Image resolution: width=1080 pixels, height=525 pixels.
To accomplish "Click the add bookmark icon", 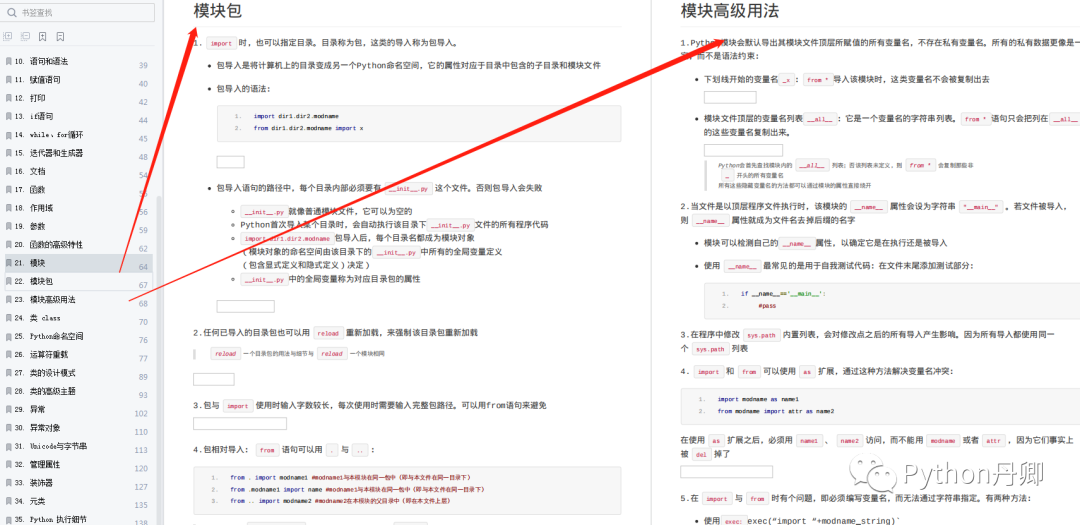I will coord(43,36).
